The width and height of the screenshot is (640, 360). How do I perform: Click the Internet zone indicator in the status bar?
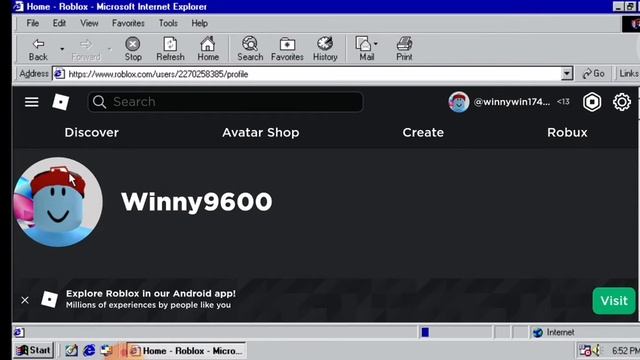[x=554, y=332]
